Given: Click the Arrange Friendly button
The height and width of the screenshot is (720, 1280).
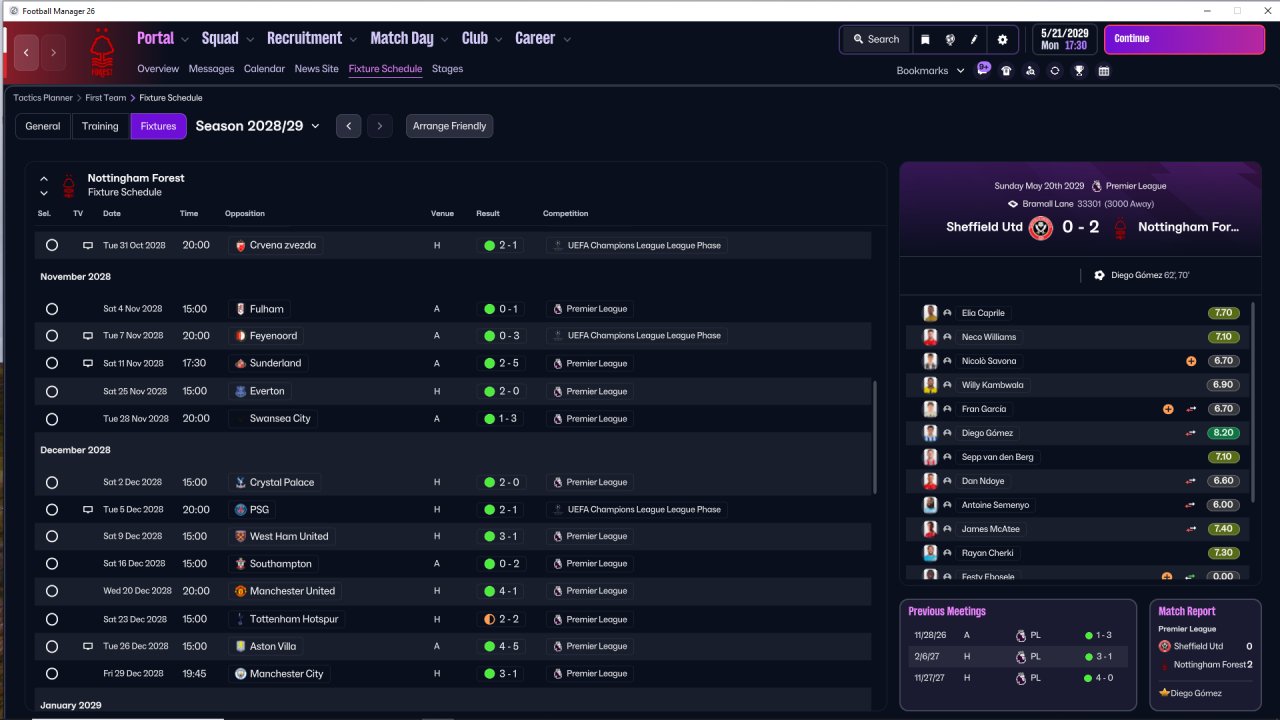Looking at the screenshot, I should tap(450, 126).
